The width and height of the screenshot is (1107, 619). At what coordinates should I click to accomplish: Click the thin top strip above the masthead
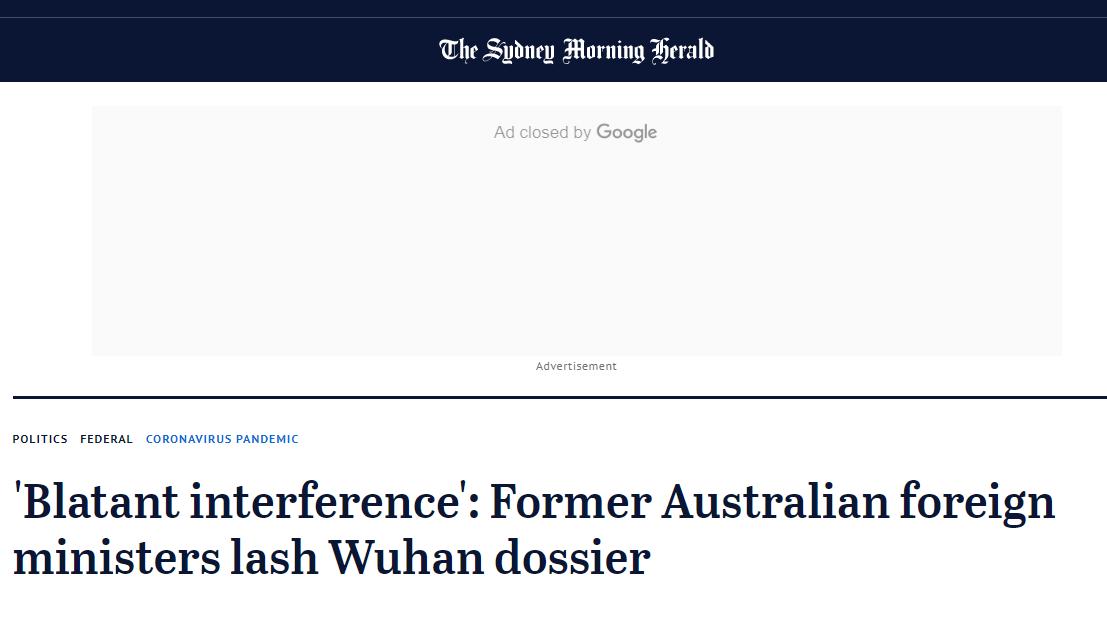[553, 8]
